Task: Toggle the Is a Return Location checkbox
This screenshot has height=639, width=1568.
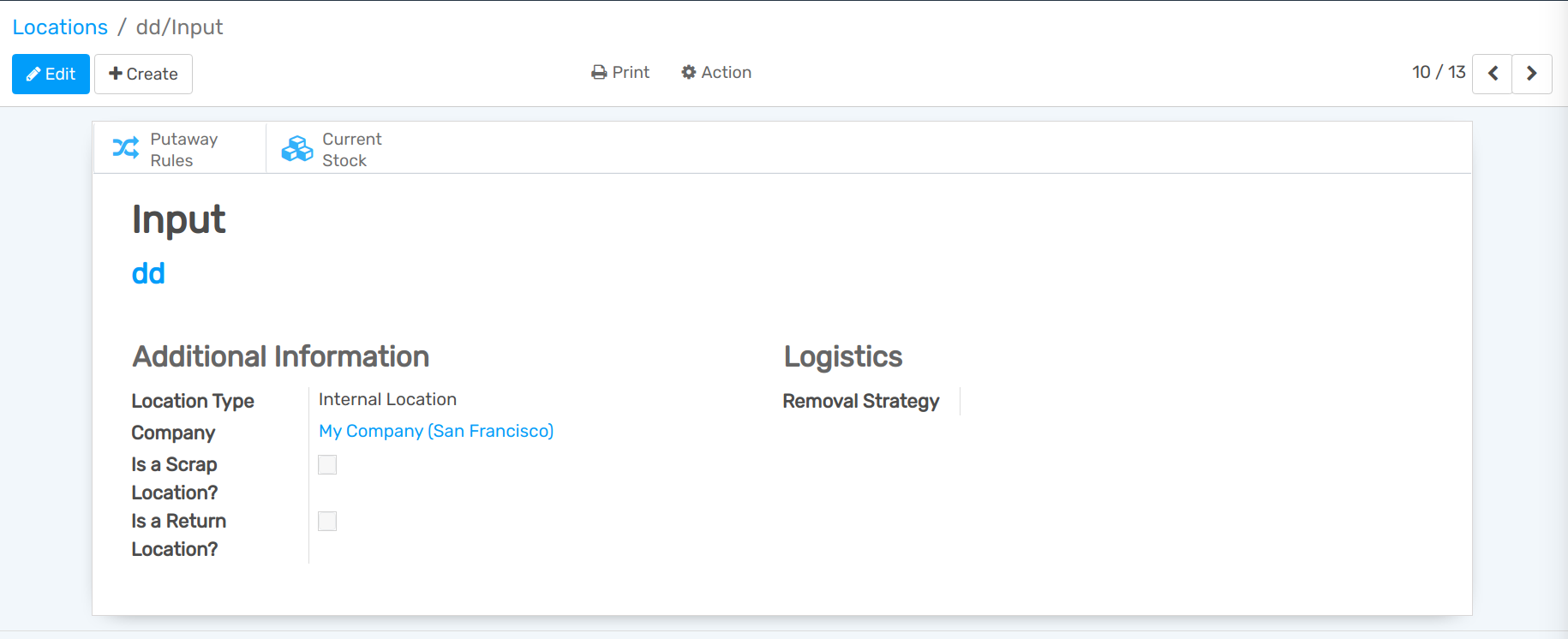Action: pyautogui.click(x=327, y=522)
